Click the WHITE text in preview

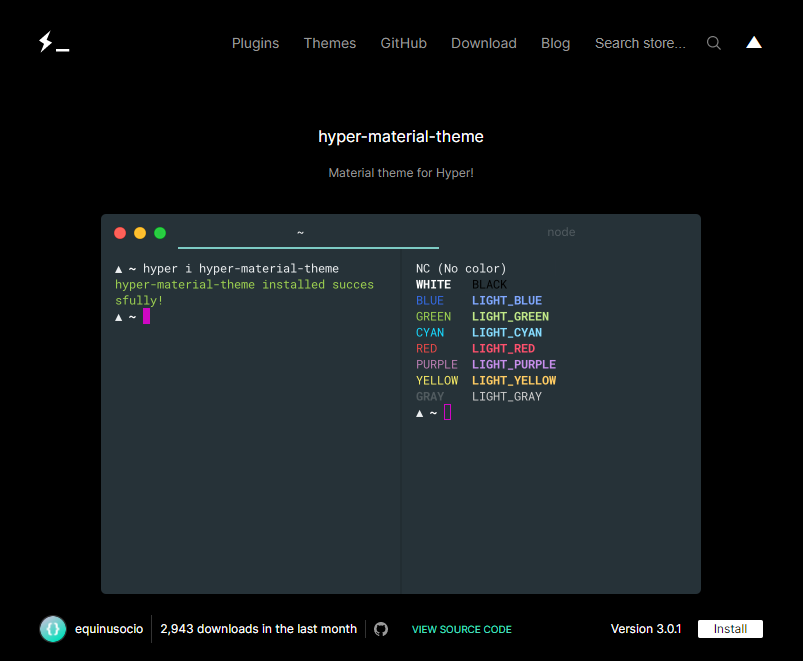pos(433,285)
